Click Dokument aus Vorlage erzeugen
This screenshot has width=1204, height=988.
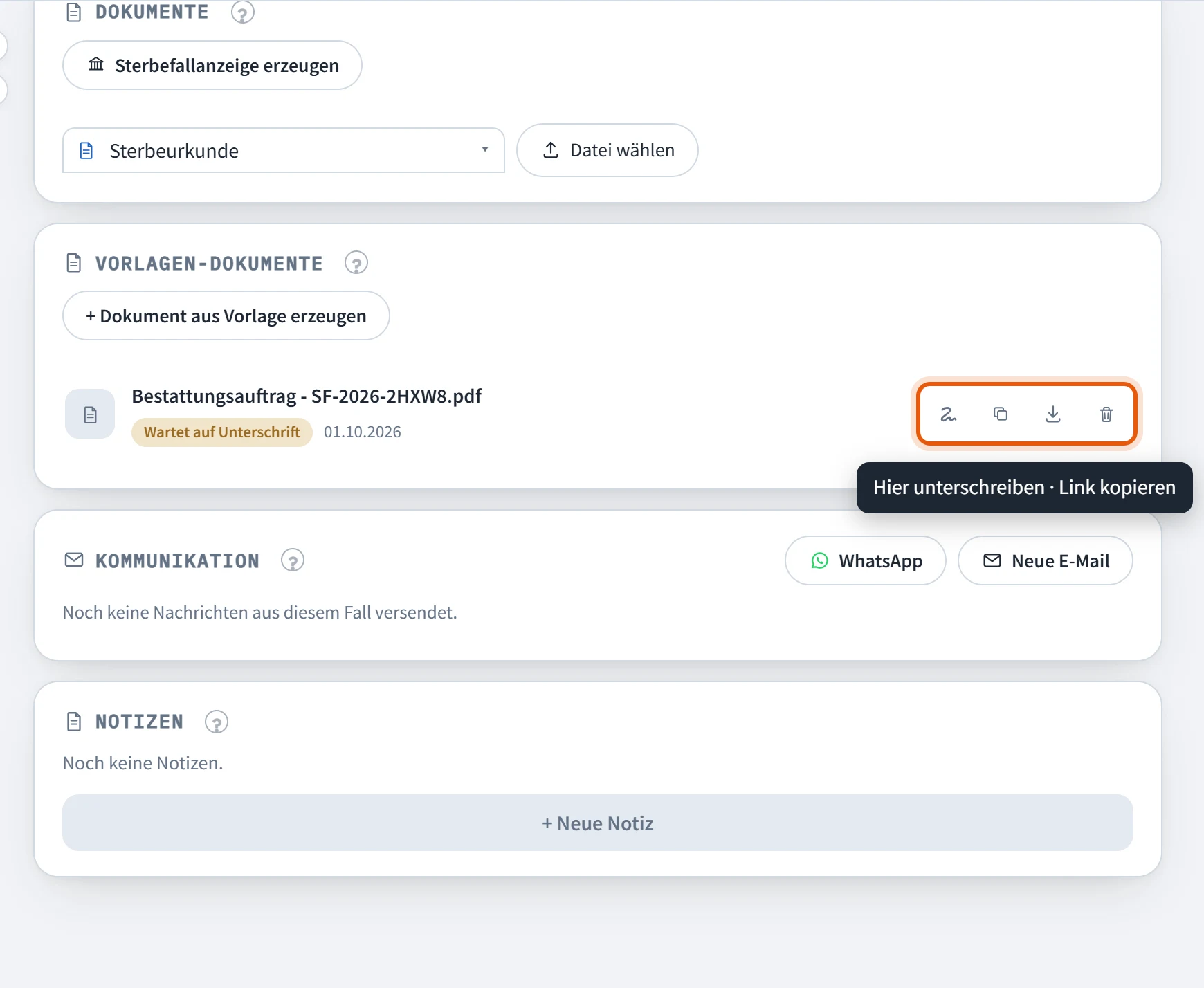pos(226,315)
